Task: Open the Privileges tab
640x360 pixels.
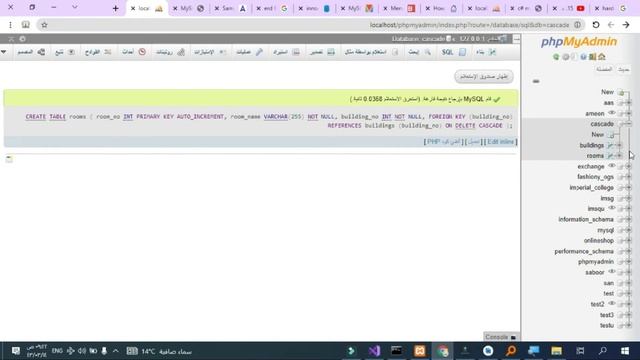Action: (210, 52)
